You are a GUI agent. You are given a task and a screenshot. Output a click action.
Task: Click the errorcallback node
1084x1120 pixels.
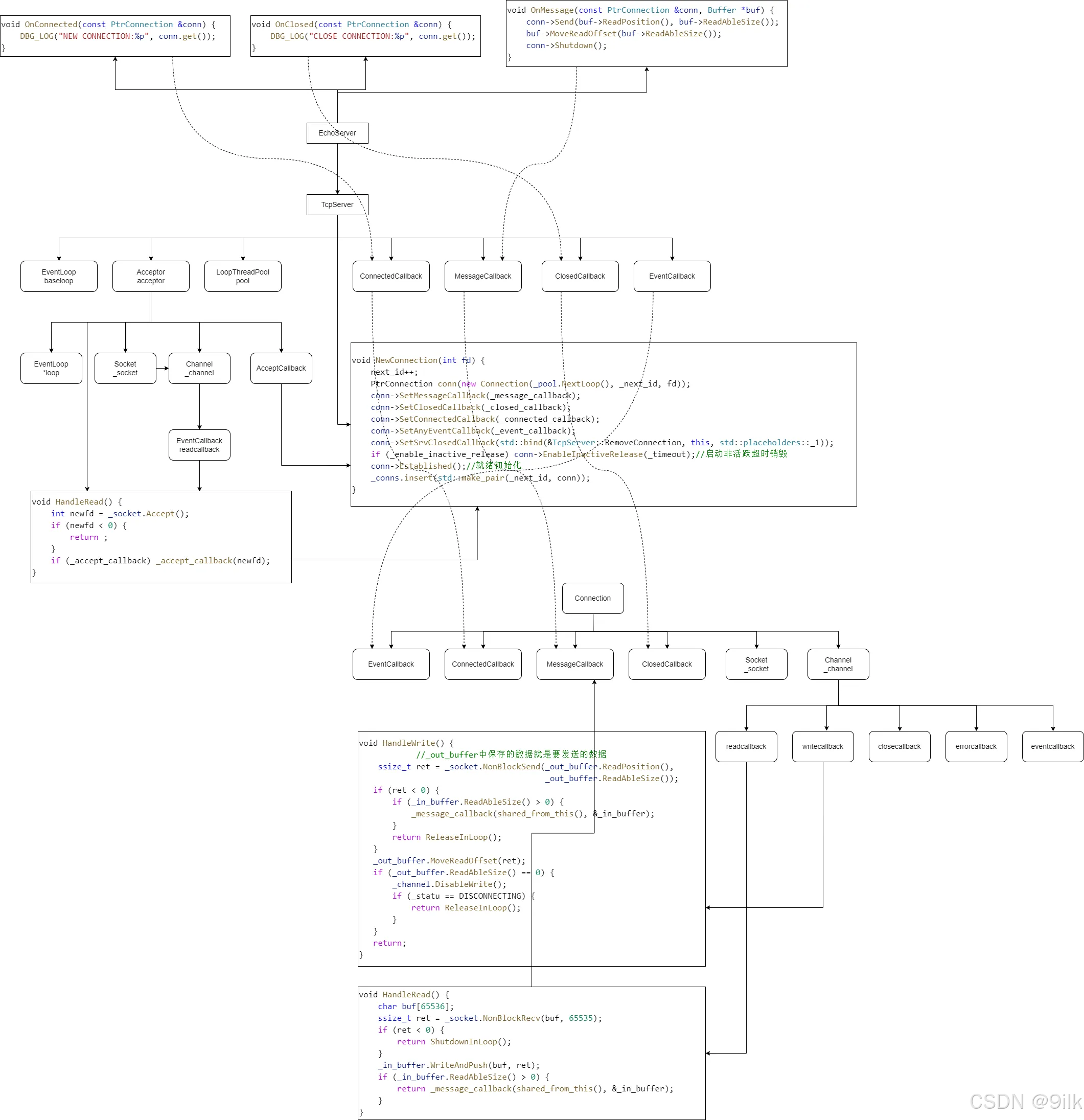(976, 747)
